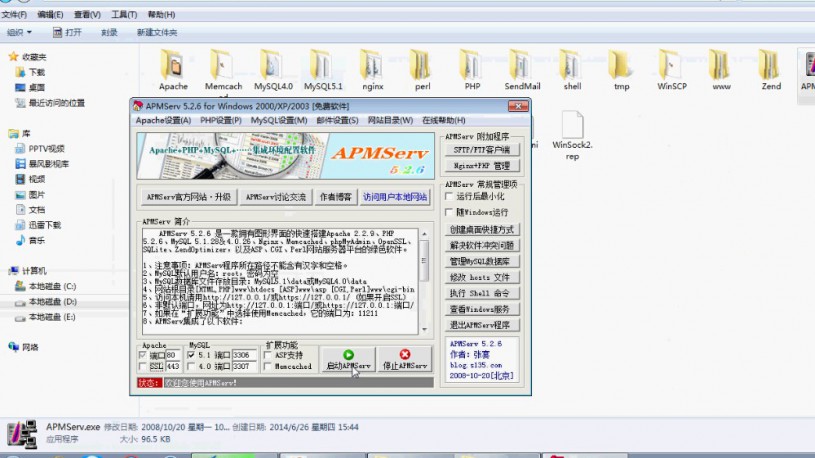Open the www folder icon
Image resolution: width=815 pixels, height=458 pixels.
tap(721, 64)
